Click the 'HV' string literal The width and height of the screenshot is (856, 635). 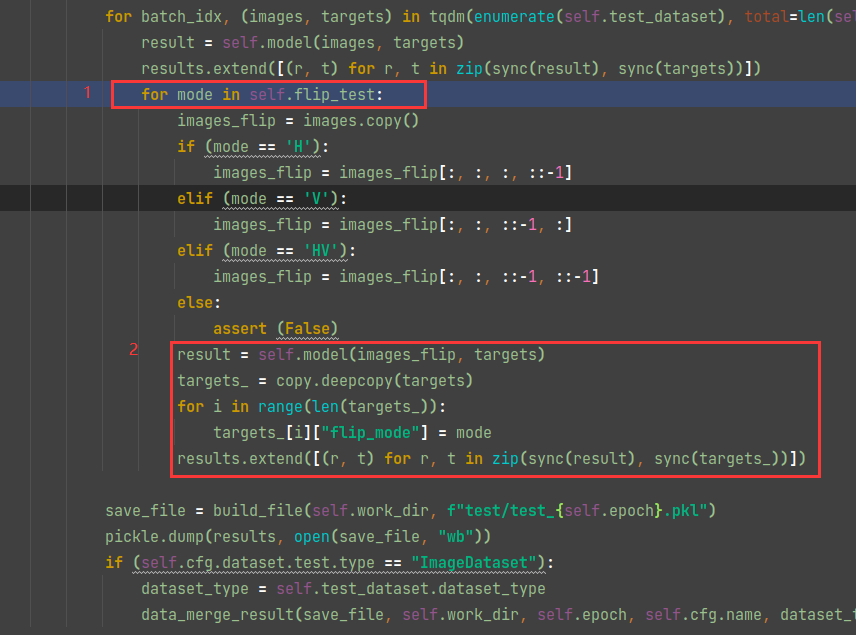(x=326, y=250)
